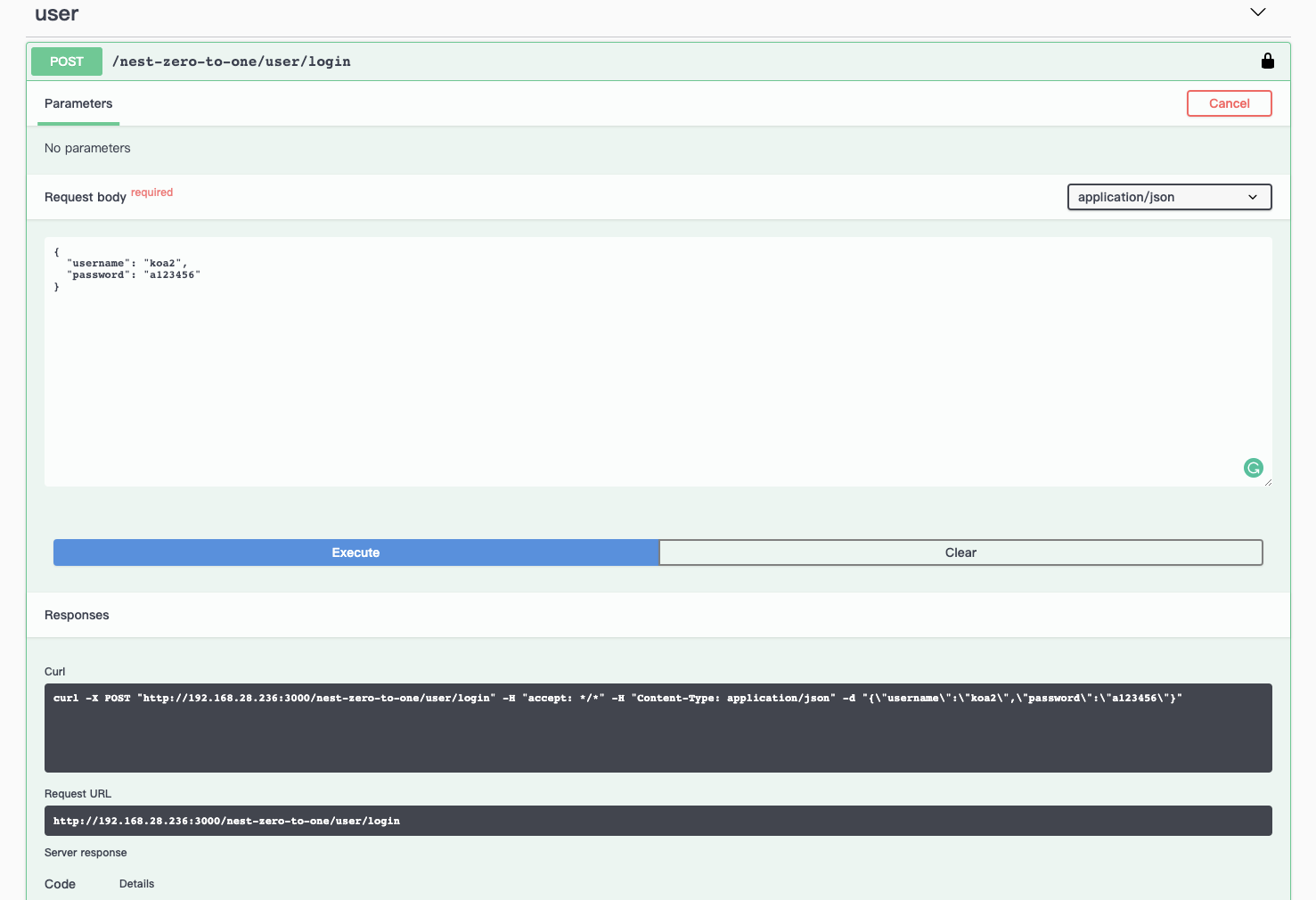
Task: Click the 'No parameters' text
Action: pos(87,148)
